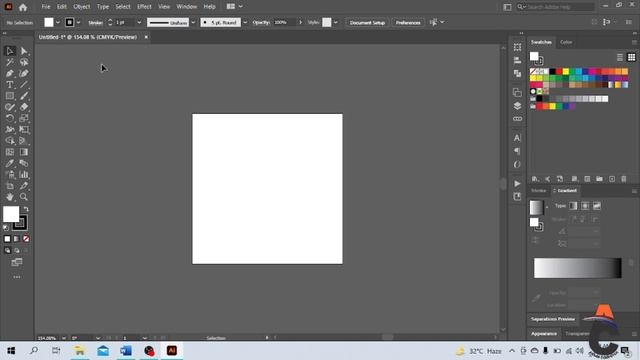This screenshot has width=640, height=360.
Task: Click the Home button
Action: (x=23, y=7)
